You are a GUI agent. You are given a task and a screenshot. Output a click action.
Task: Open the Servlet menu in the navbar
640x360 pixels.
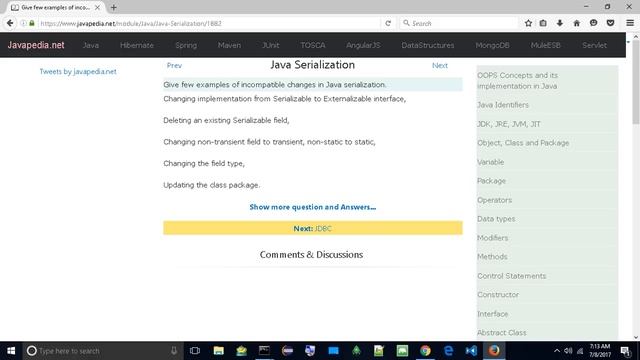point(594,45)
